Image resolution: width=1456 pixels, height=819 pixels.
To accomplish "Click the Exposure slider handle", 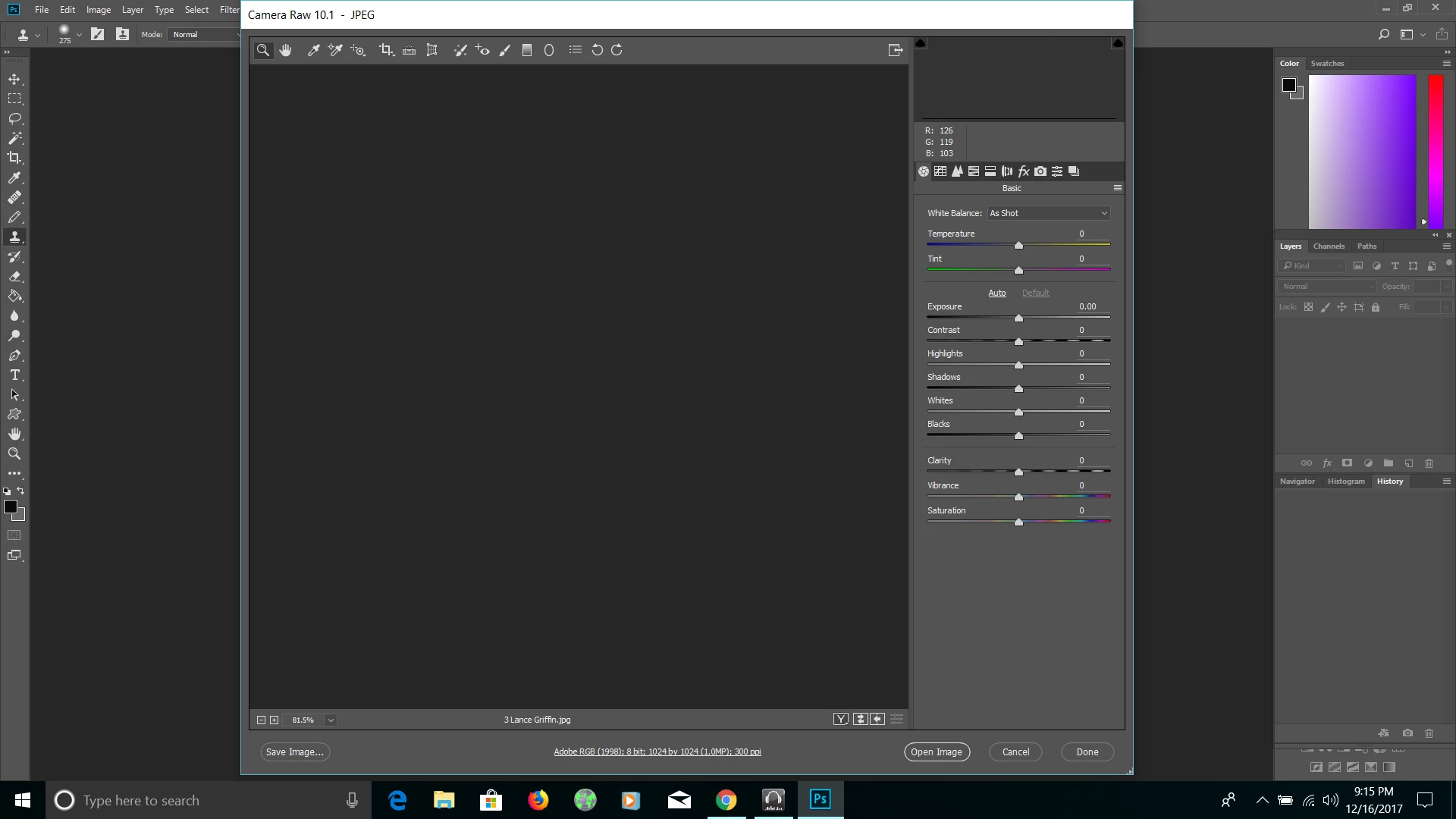I will pos(1019,318).
